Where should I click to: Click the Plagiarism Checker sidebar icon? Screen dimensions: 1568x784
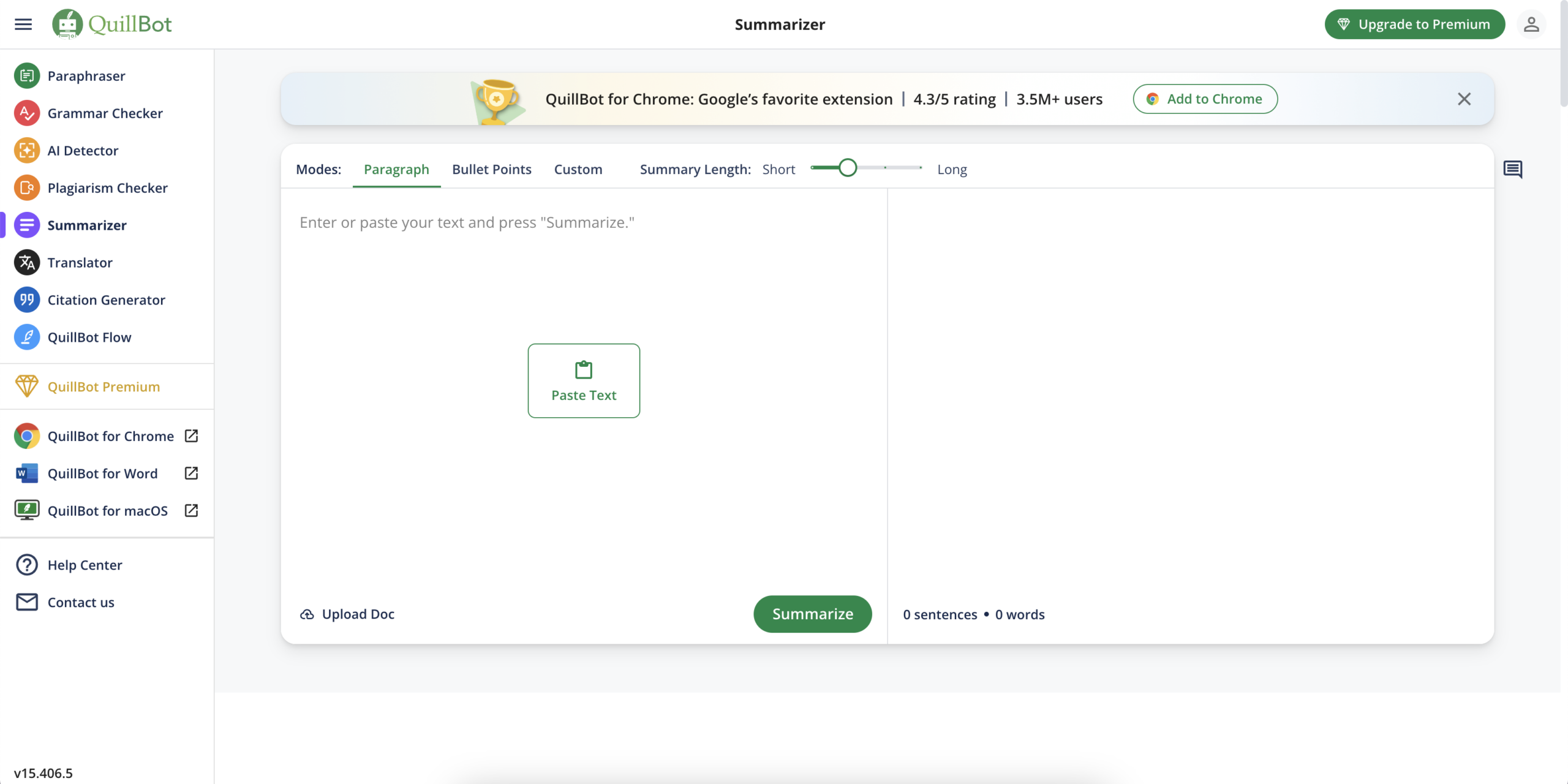pyautogui.click(x=27, y=188)
